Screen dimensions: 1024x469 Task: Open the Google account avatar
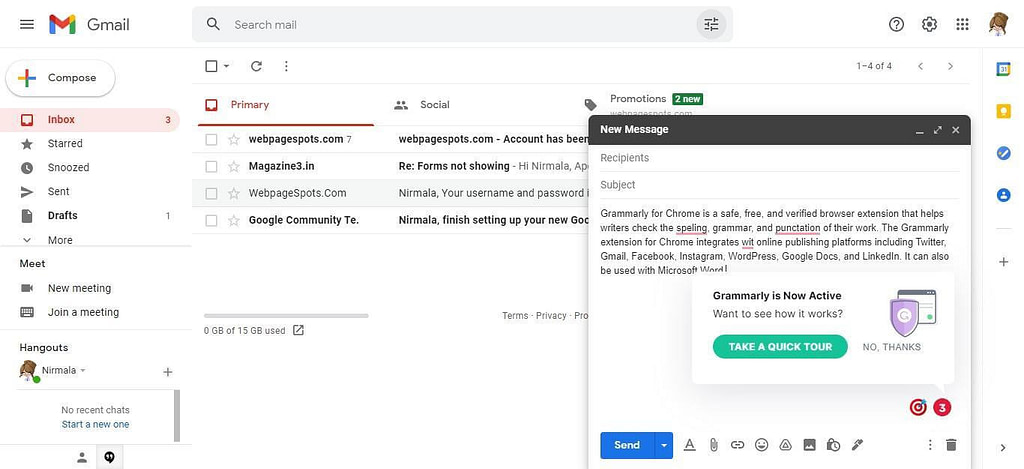[x=998, y=24]
